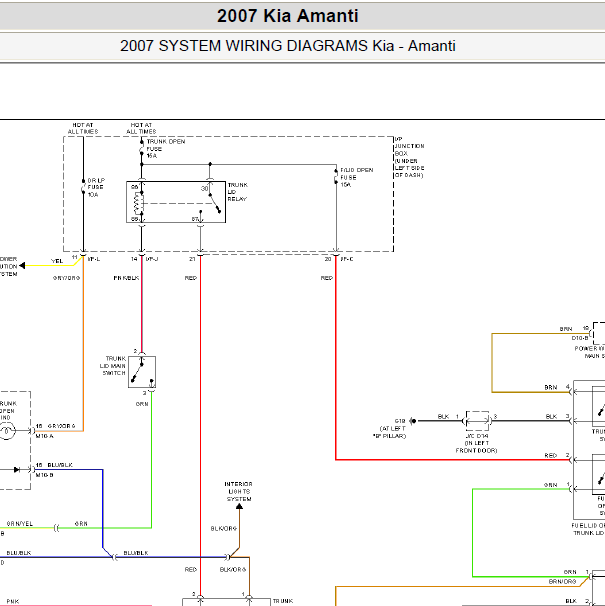The image size is (605, 606).
Task: Click the arrow pointing to the Interior Lights System
Action: click(x=239, y=506)
